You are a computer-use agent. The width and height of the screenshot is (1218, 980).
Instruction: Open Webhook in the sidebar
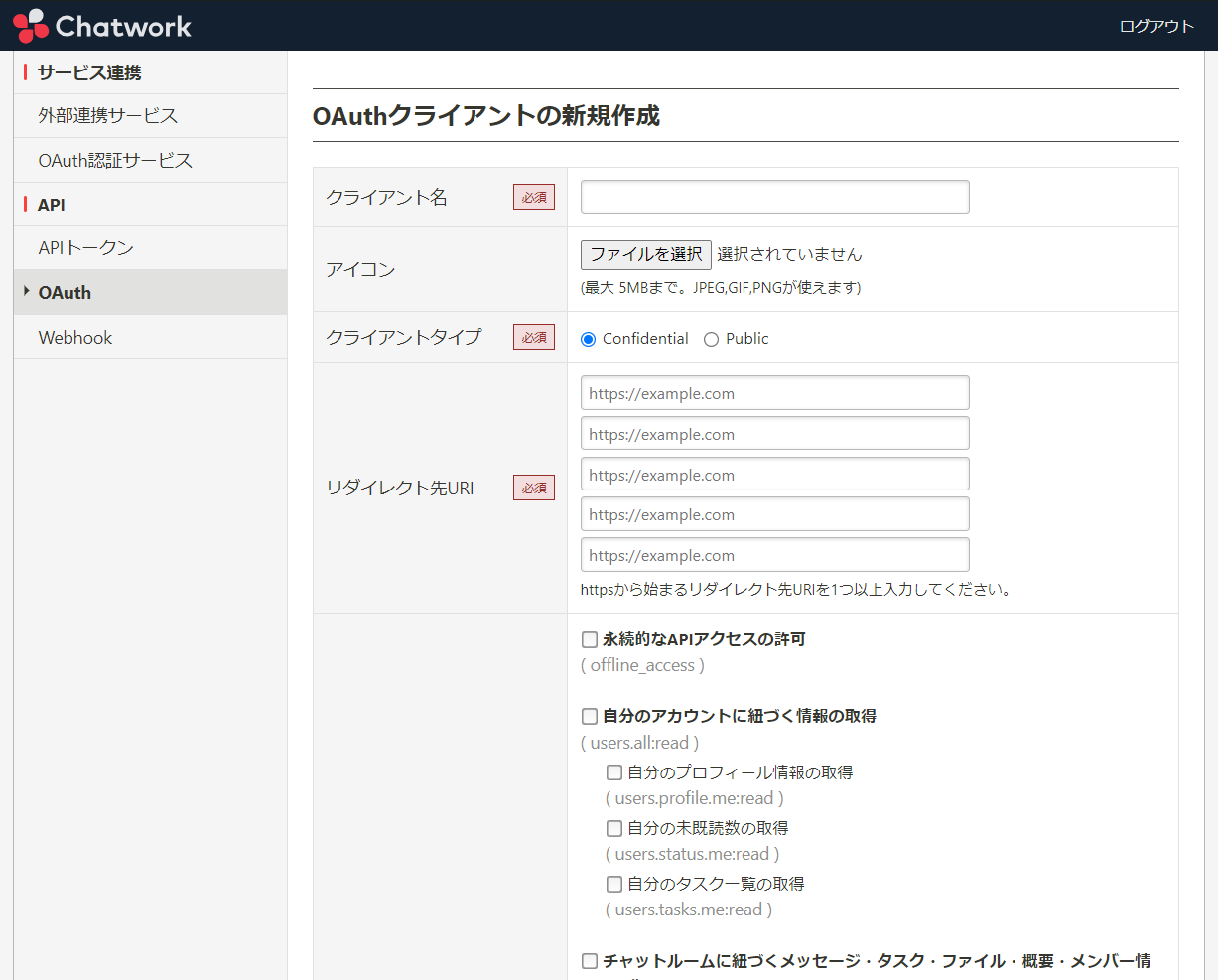(150, 338)
